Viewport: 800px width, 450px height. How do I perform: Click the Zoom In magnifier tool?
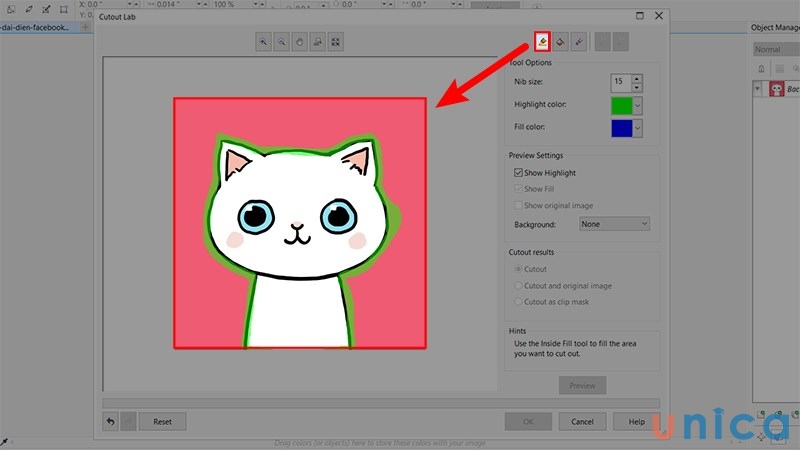[264, 41]
